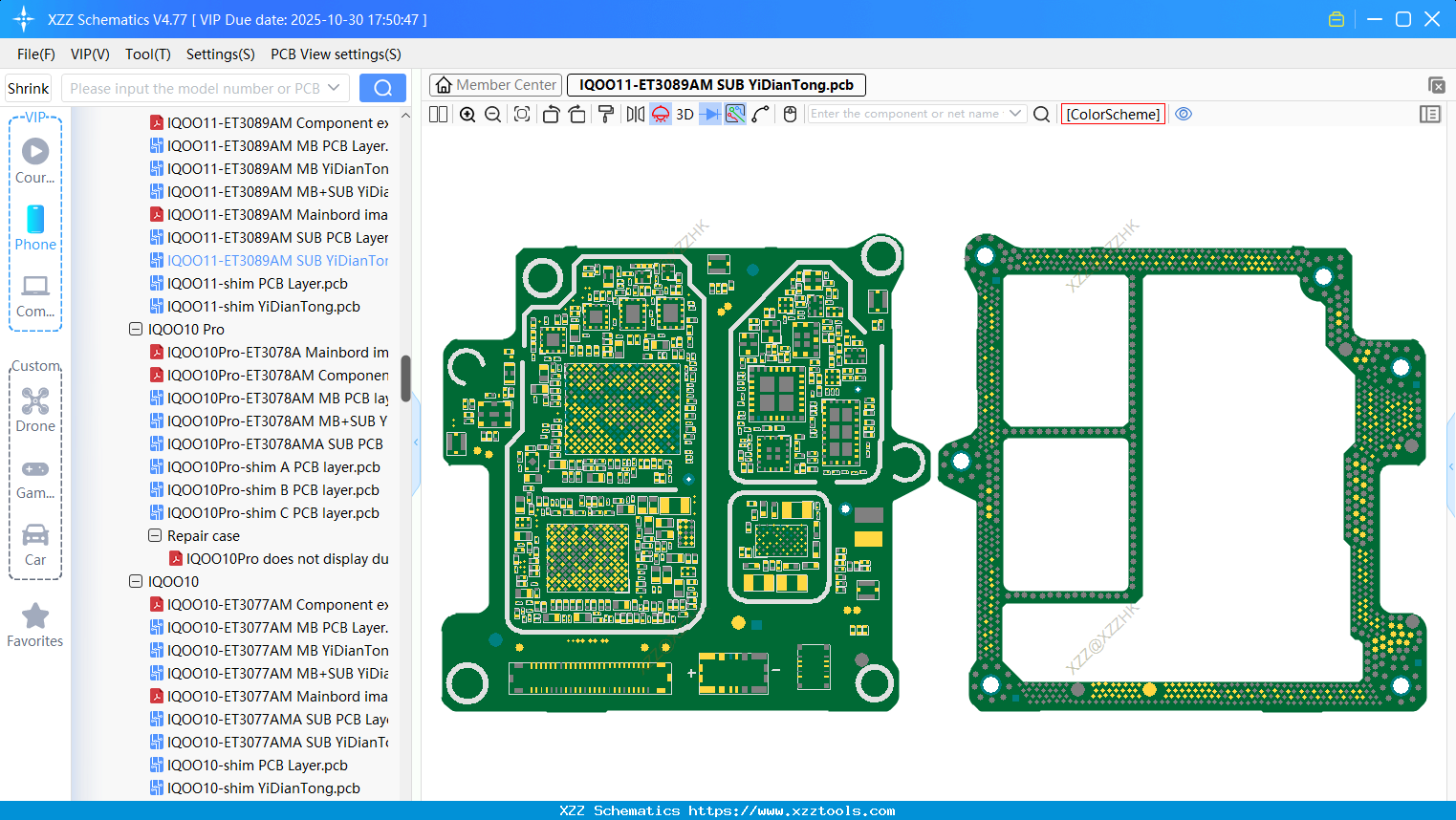1456x820 pixels.
Task: Click the Shrink button
Action: tap(29, 88)
